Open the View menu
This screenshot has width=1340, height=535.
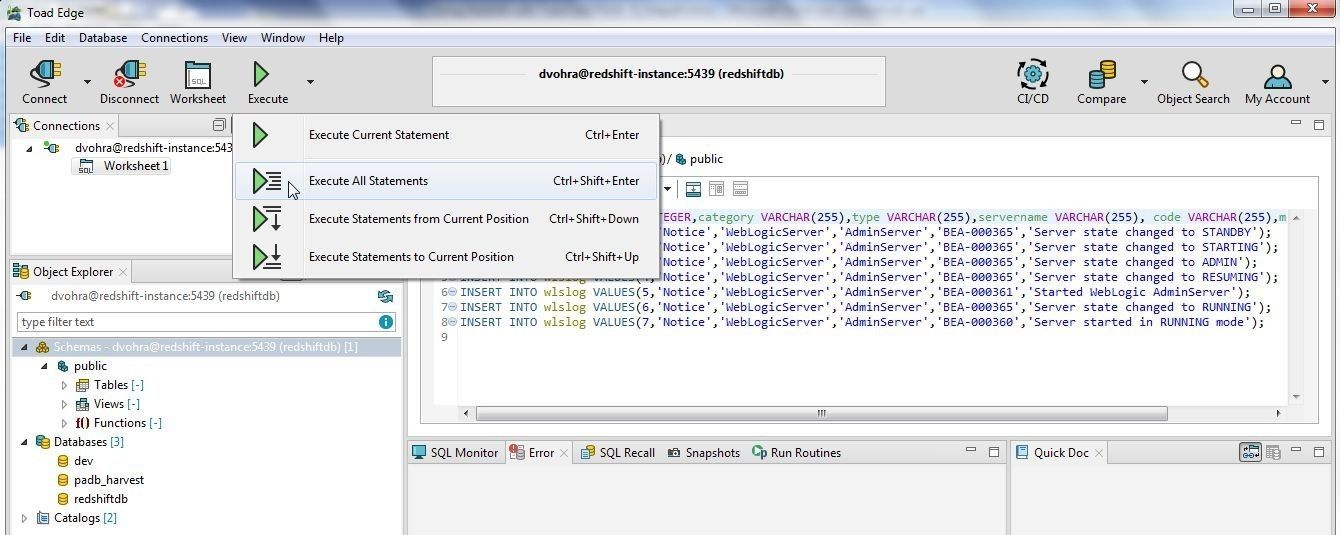(234, 38)
